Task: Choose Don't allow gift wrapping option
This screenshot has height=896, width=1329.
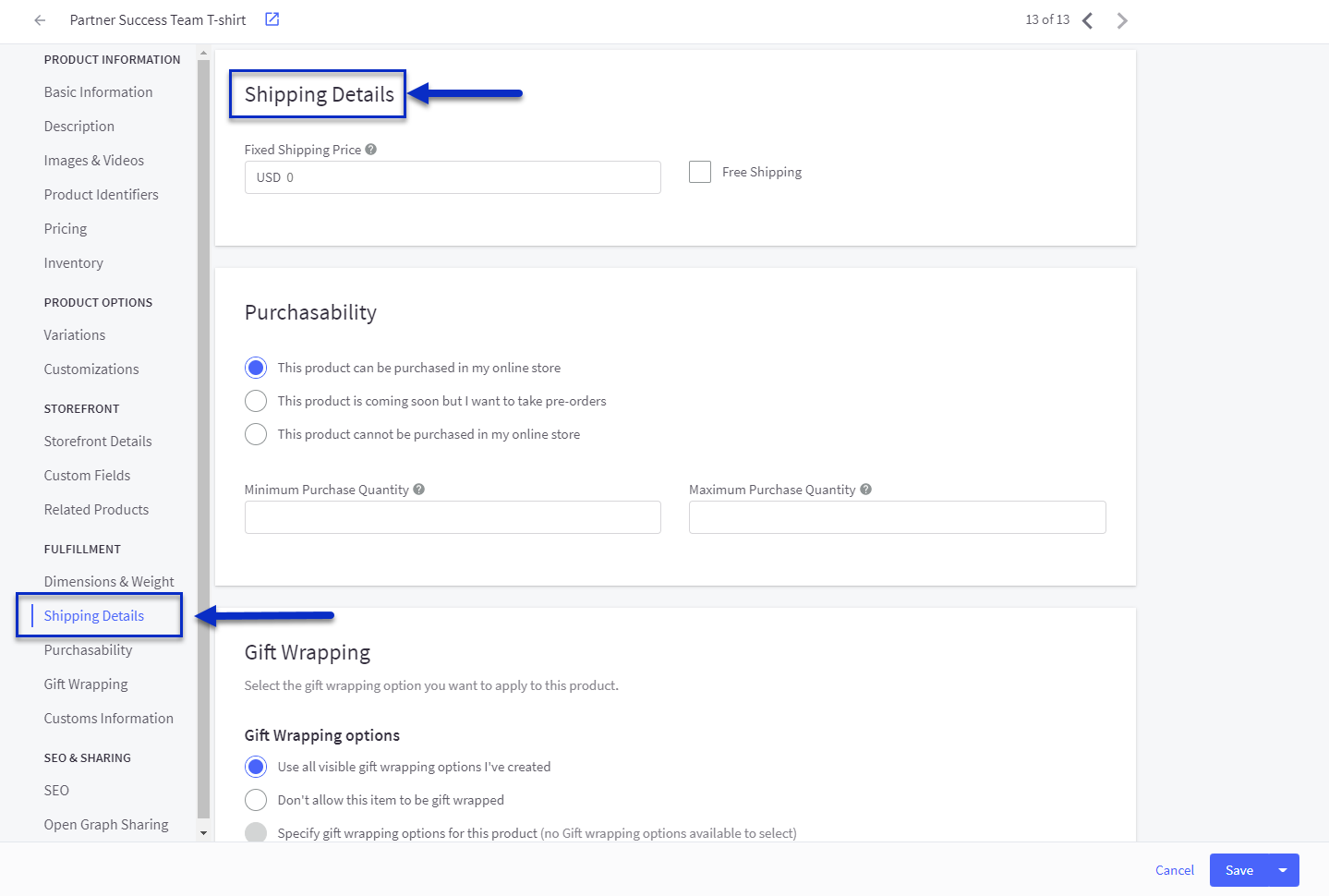Action: pyautogui.click(x=256, y=800)
